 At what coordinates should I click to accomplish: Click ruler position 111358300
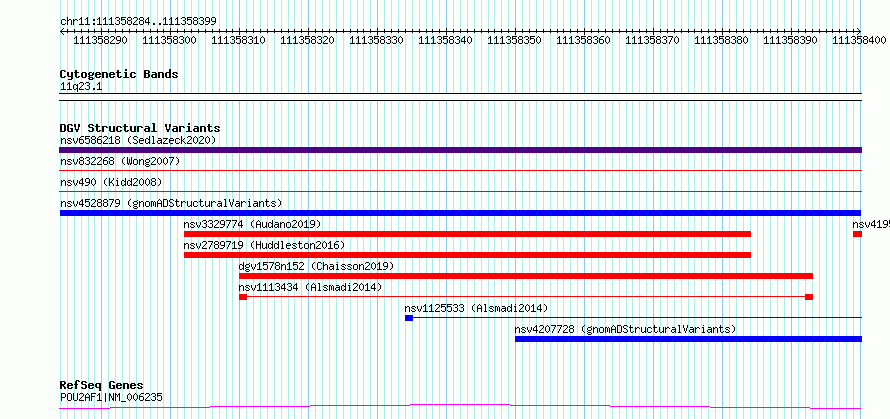coord(170,40)
